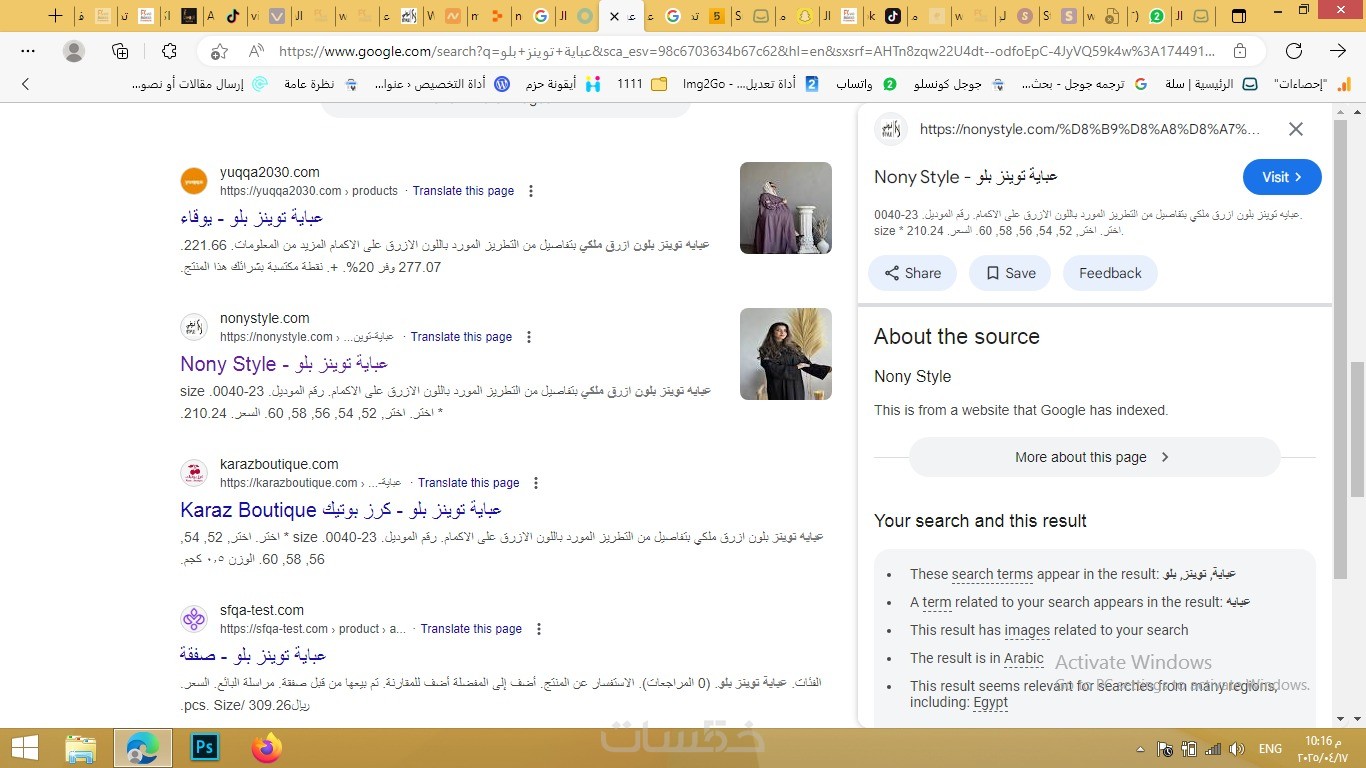The width and height of the screenshot is (1366, 768).
Task: Open the Collections icon in the toolbar
Action: pyautogui.click(x=120, y=51)
